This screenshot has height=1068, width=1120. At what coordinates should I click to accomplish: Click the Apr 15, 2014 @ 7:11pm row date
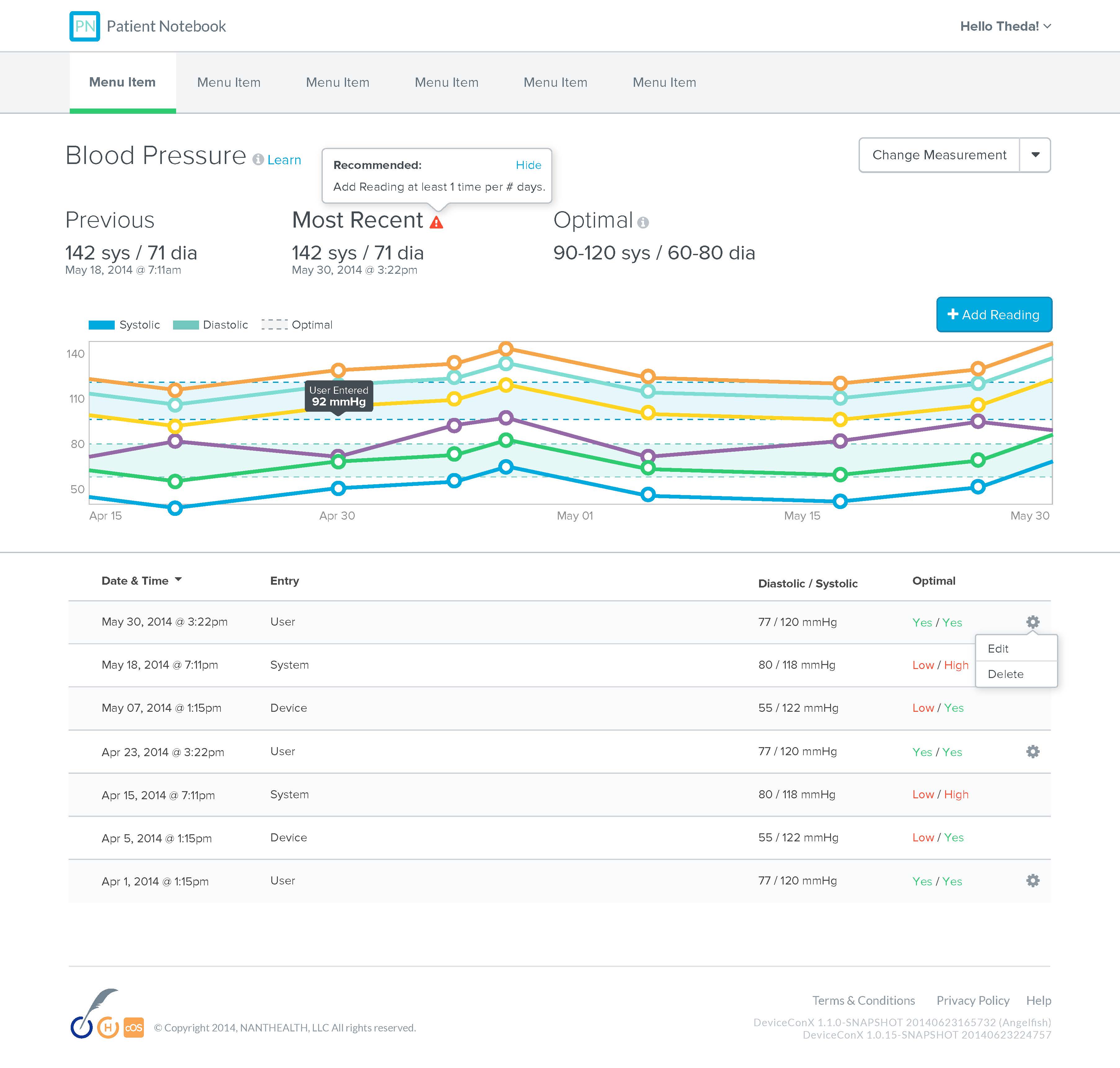158,795
